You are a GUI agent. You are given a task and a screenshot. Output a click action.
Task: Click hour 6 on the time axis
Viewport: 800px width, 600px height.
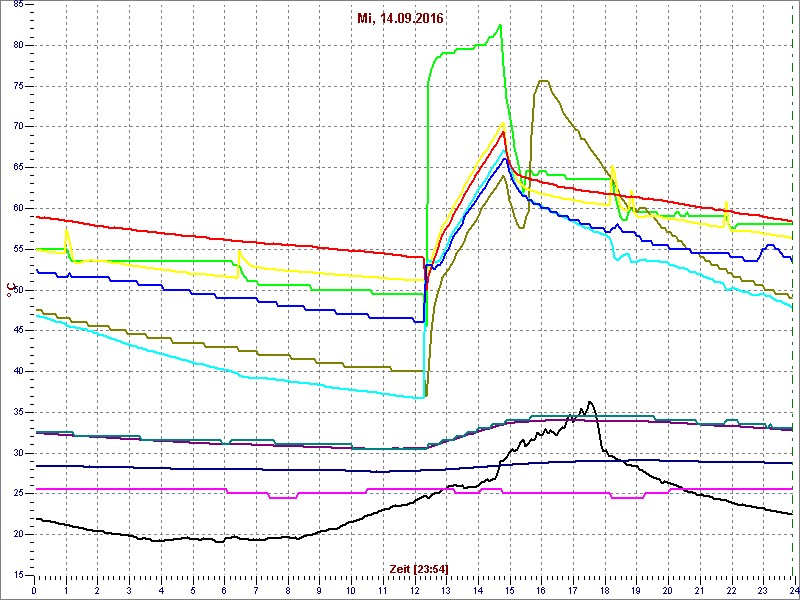[x=224, y=590]
